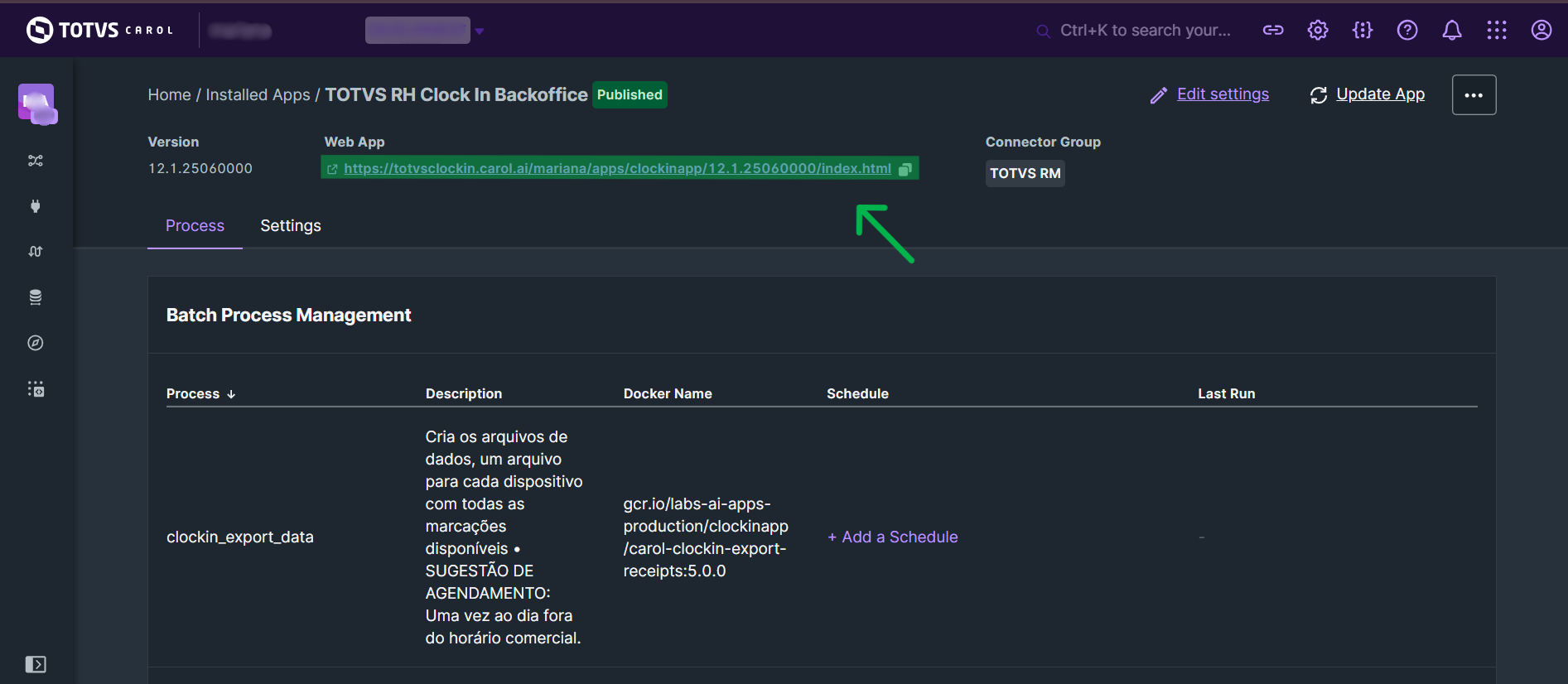Click the pencil icon beside Edit settings
The width and height of the screenshot is (1568, 684).
click(1159, 96)
